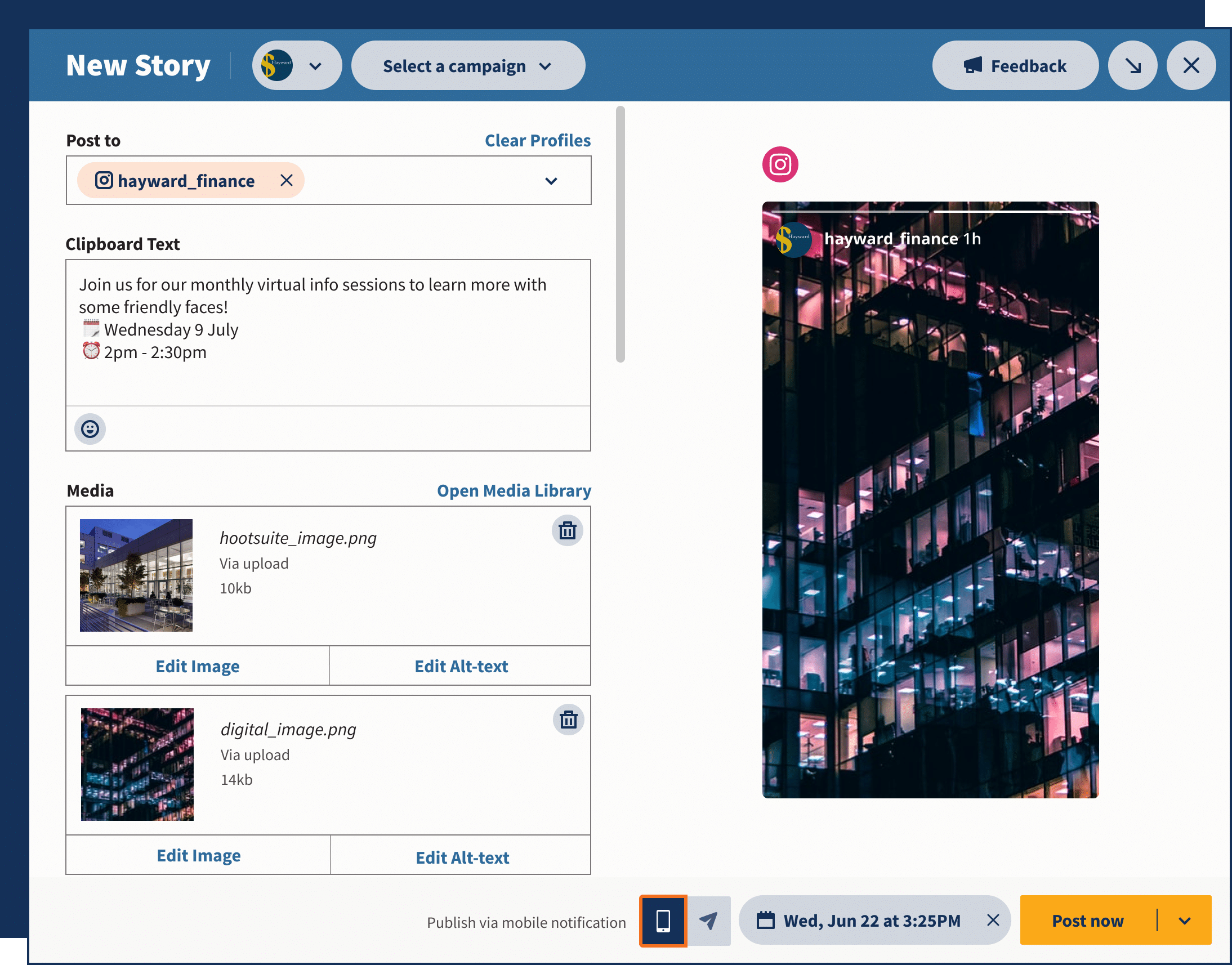The height and width of the screenshot is (965, 1232).
Task: Click the left panel vertical scrollbar
Action: tap(620, 234)
